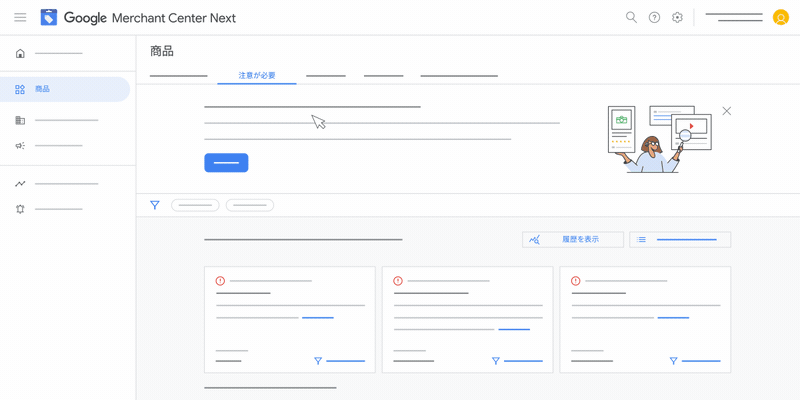This screenshot has height=400, width=800.
Task: Click the first filter chip
Action: click(195, 205)
